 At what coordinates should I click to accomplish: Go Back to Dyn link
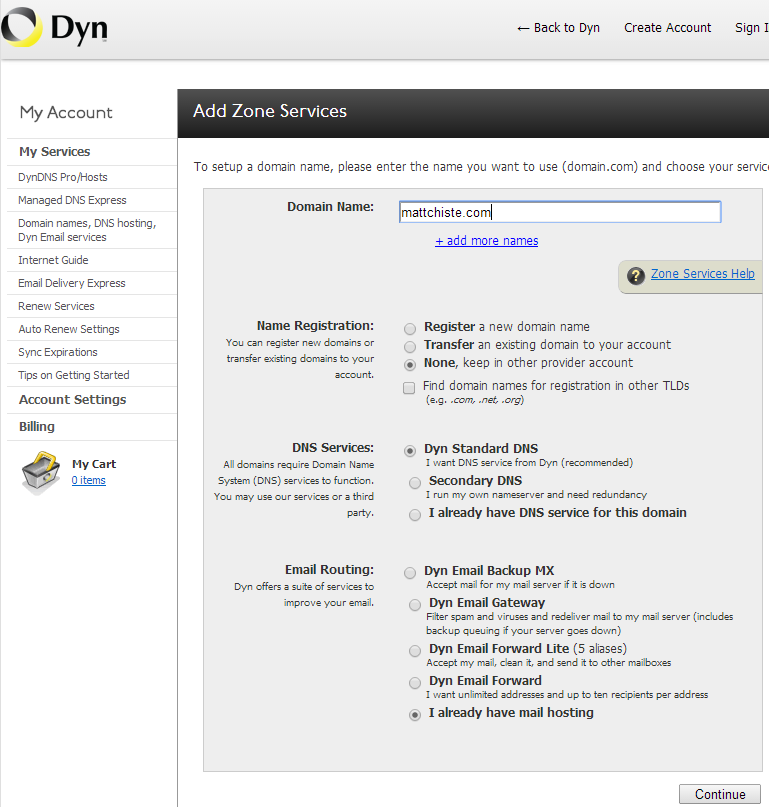pyautogui.click(x=558, y=28)
